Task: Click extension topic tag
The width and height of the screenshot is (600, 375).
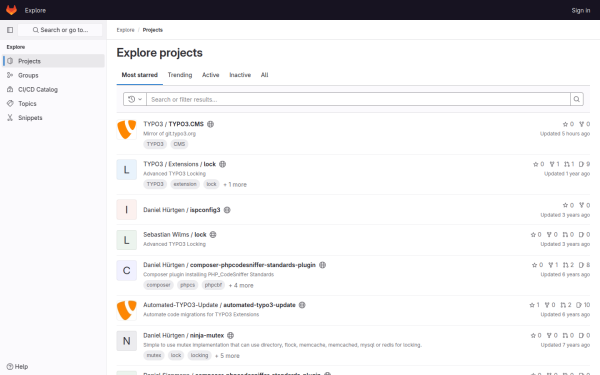Action: [185, 184]
